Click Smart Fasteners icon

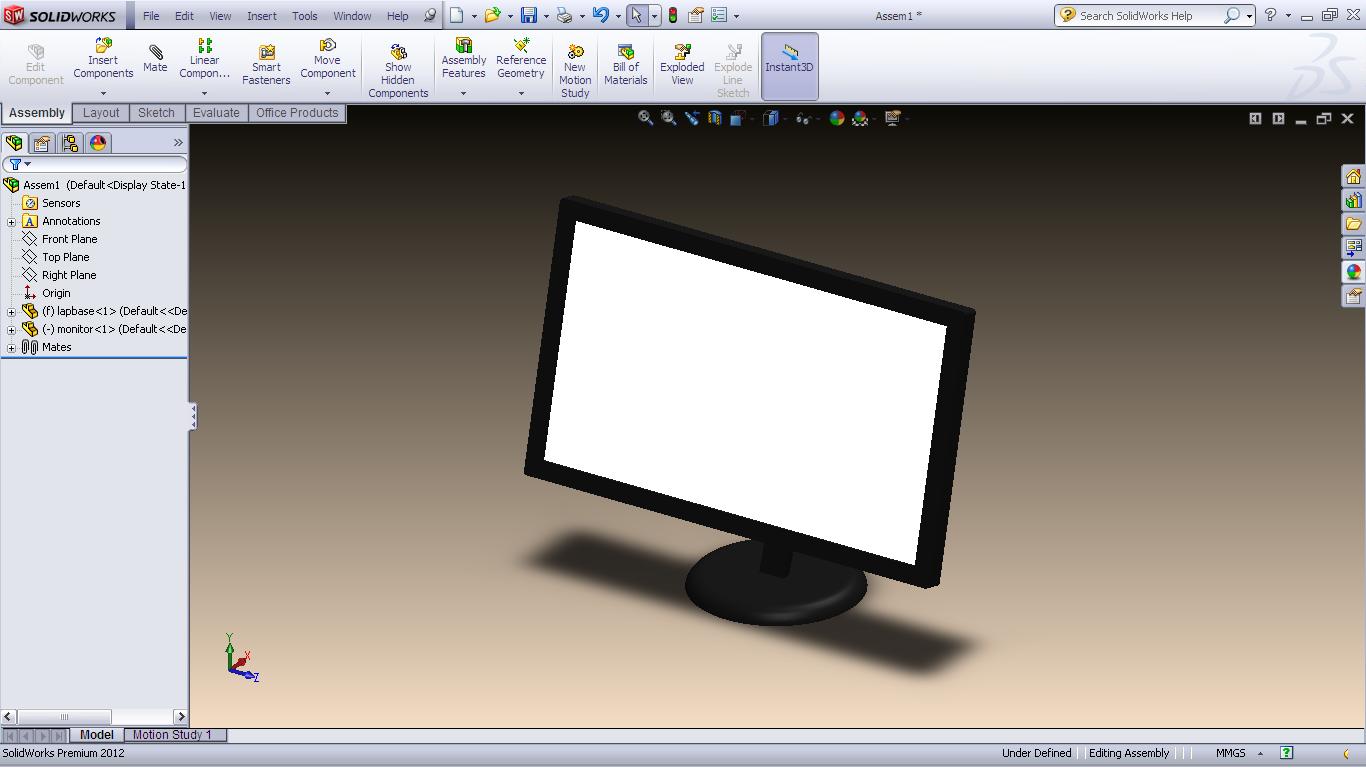pos(266,65)
